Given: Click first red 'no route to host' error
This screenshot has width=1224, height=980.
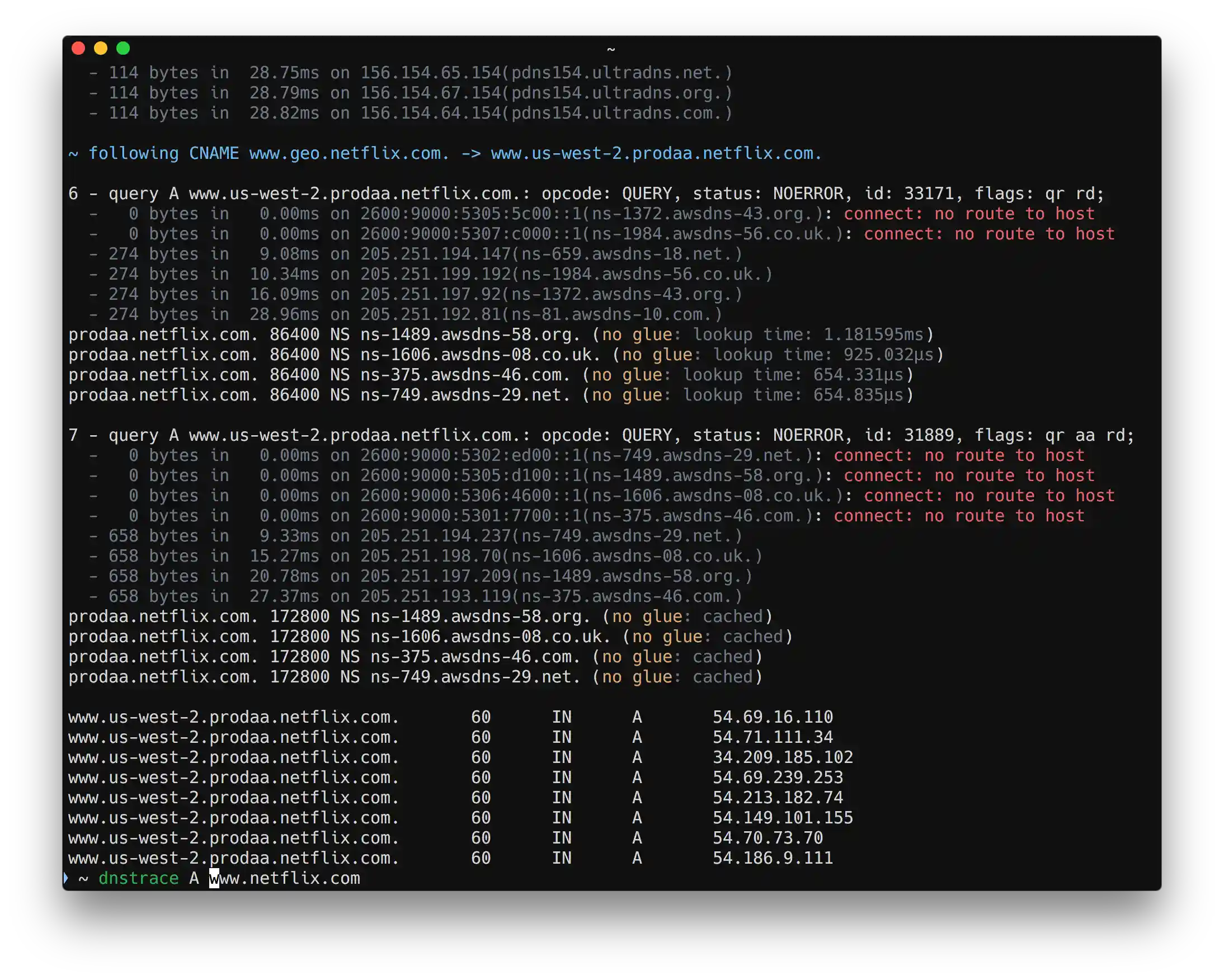Looking at the screenshot, I should pyautogui.click(x=968, y=214).
